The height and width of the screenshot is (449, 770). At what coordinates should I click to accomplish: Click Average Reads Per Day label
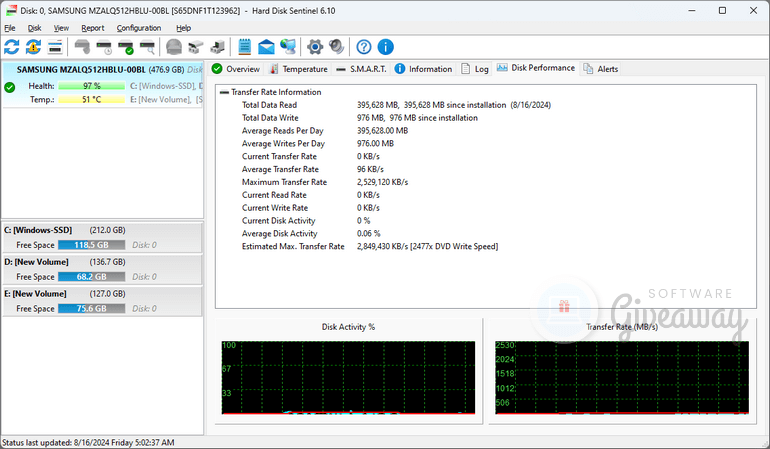(282, 131)
